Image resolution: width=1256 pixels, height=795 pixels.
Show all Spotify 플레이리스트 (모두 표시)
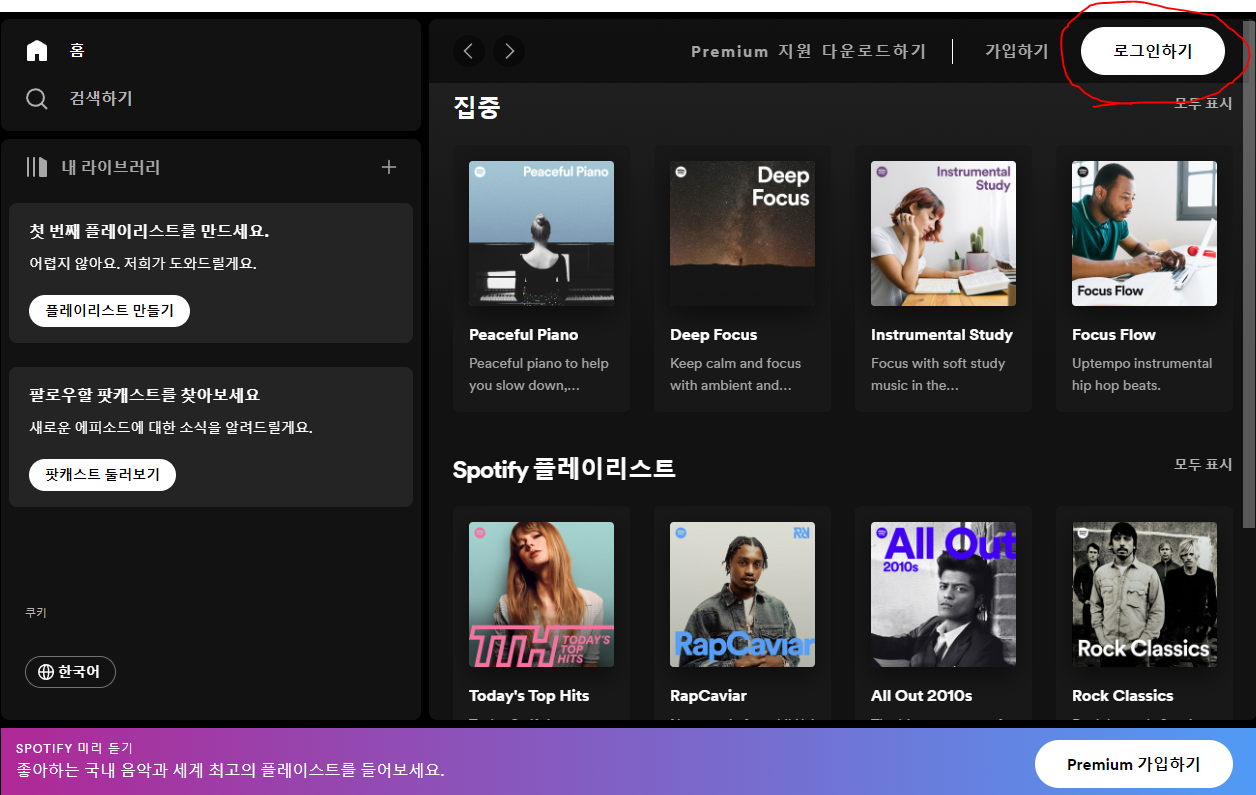click(1203, 465)
